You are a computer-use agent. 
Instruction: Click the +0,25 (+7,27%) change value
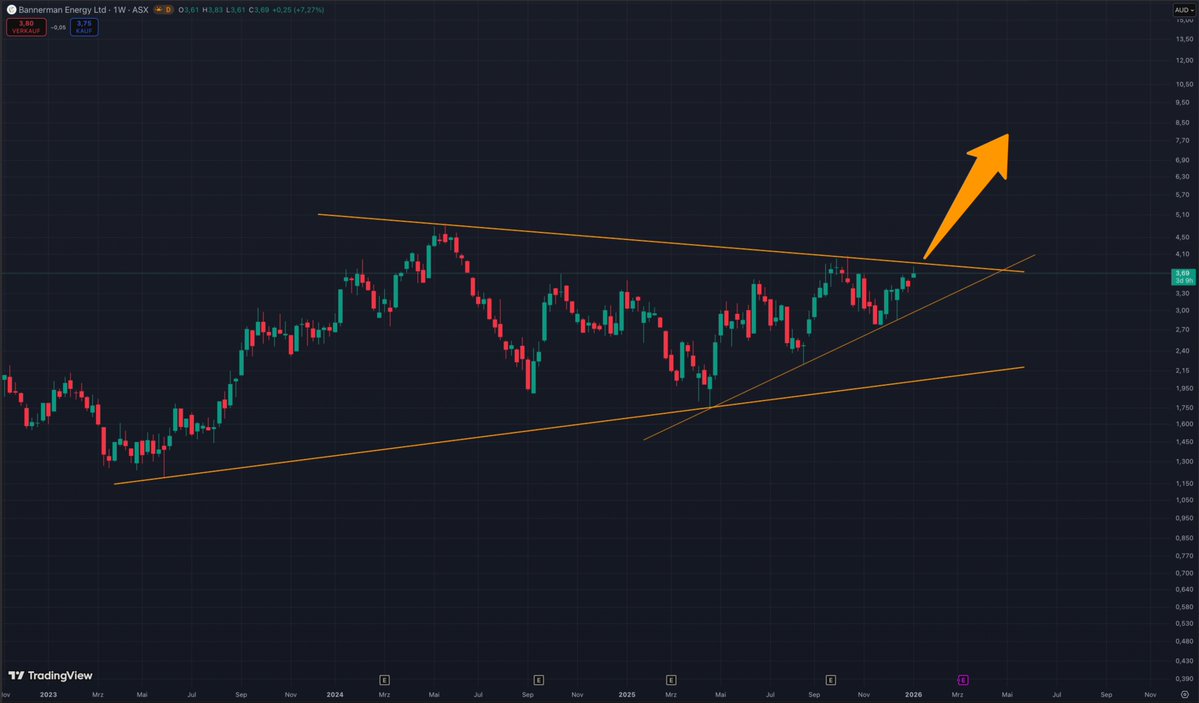click(x=297, y=10)
